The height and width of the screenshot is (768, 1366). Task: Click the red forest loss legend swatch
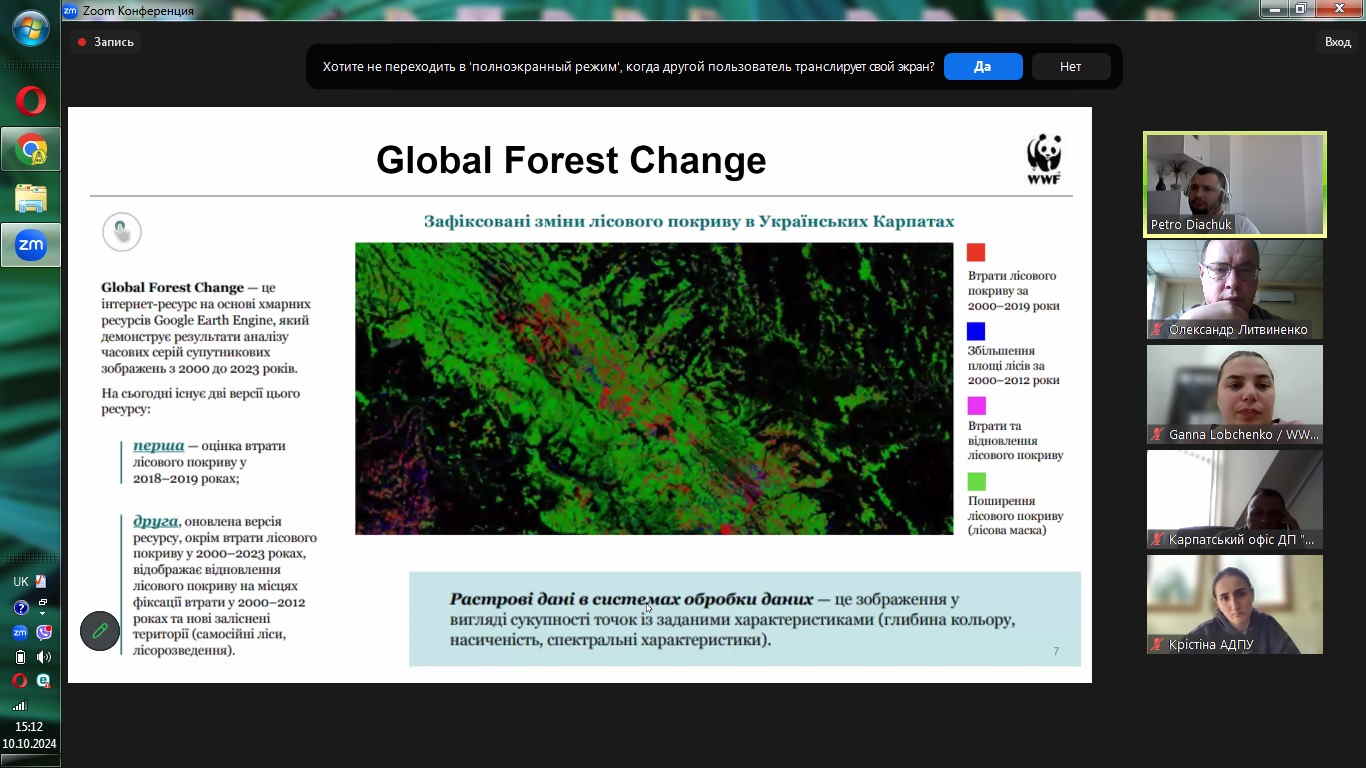coord(976,253)
